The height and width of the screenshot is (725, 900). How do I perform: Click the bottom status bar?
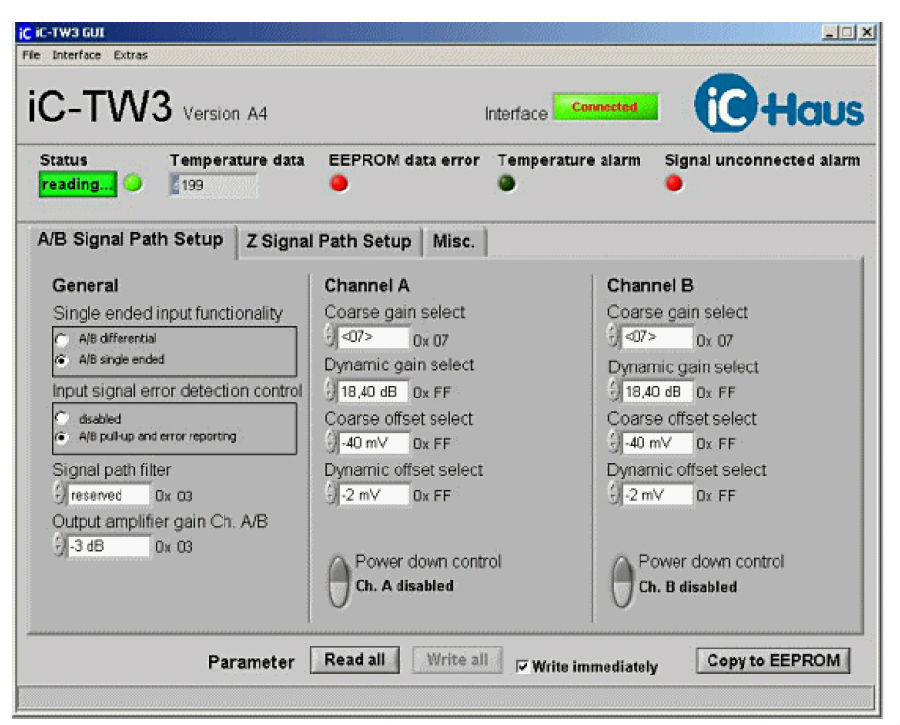[x=445, y=698]
